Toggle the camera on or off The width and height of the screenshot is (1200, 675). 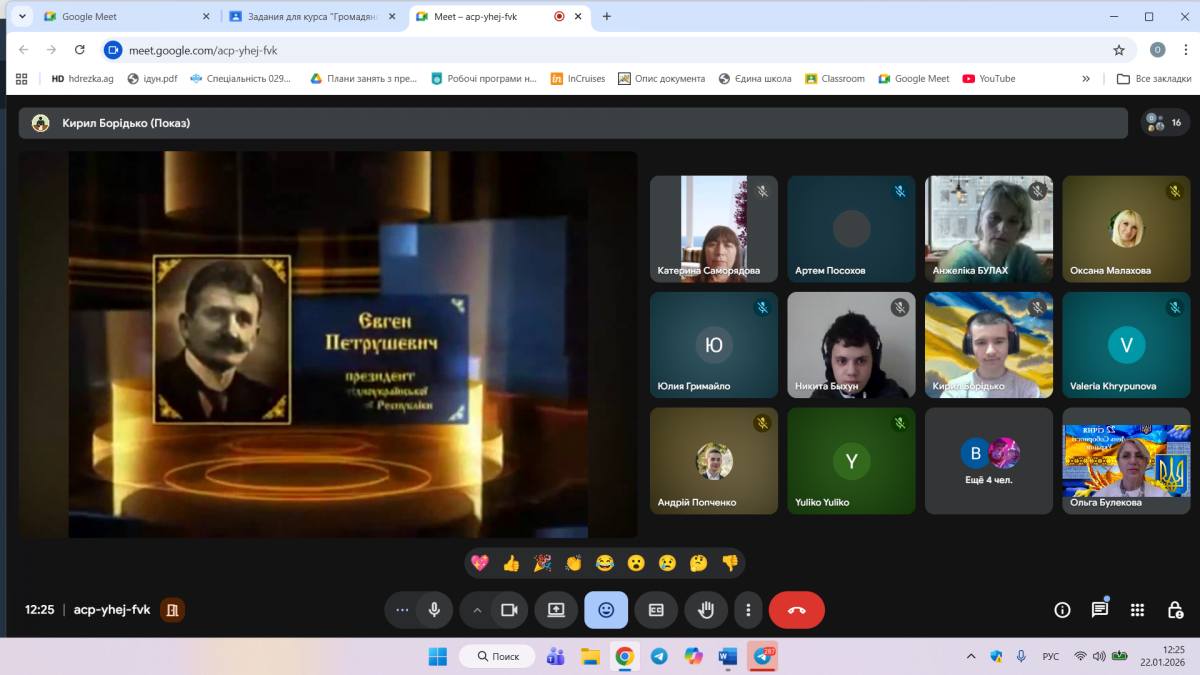(x=509, y=610)
